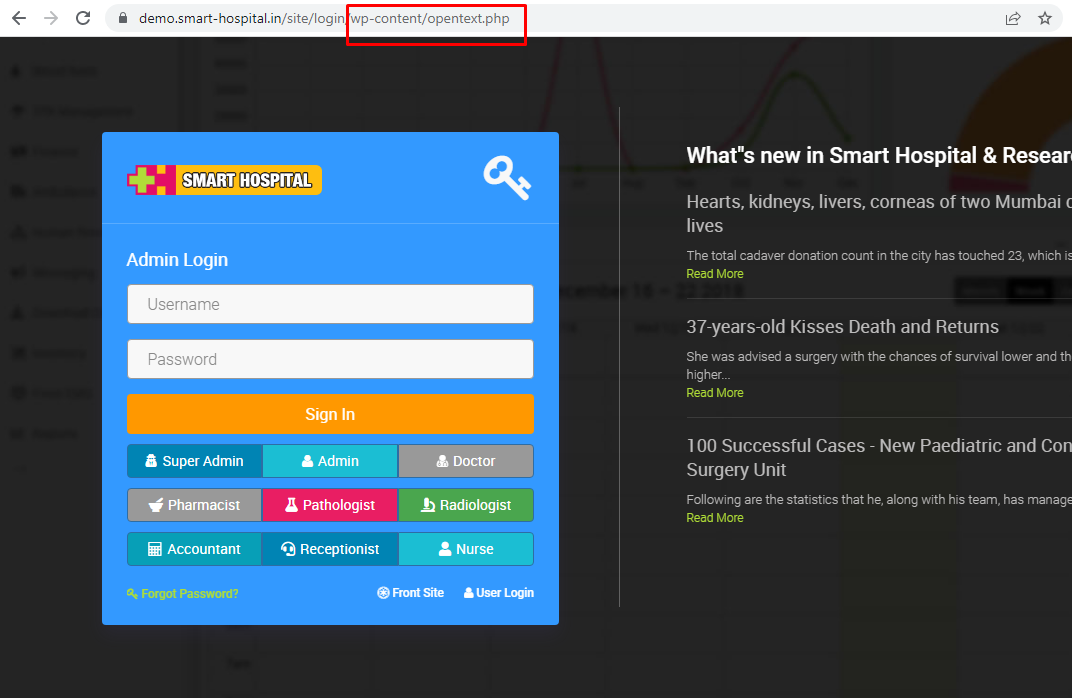Choose the Admin role button

click(330, 461)
